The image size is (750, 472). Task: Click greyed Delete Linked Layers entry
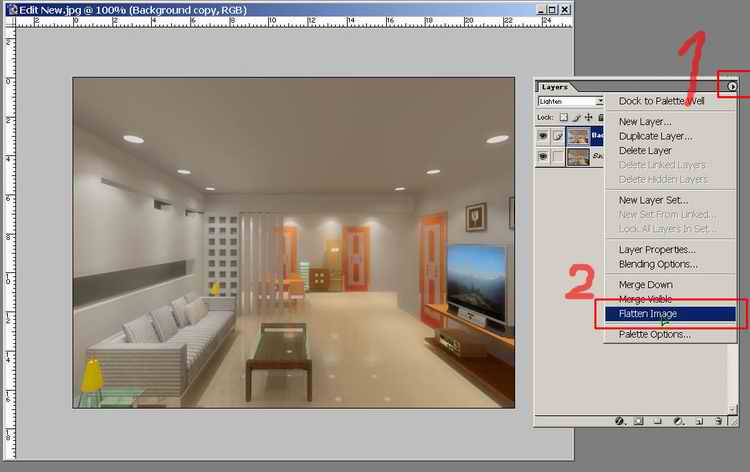click(662, 165)
